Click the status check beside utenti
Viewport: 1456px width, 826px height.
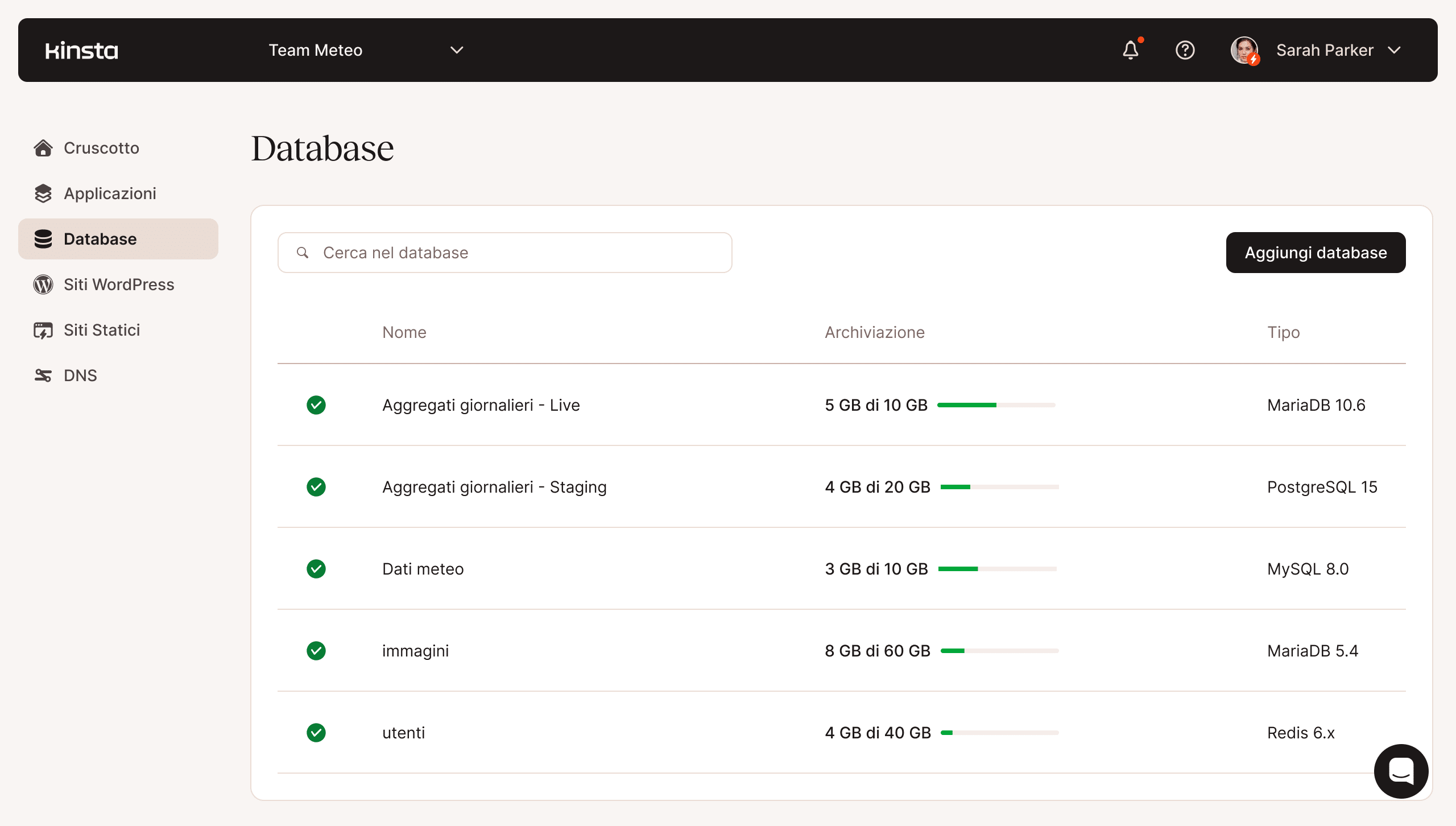point(316,733)
